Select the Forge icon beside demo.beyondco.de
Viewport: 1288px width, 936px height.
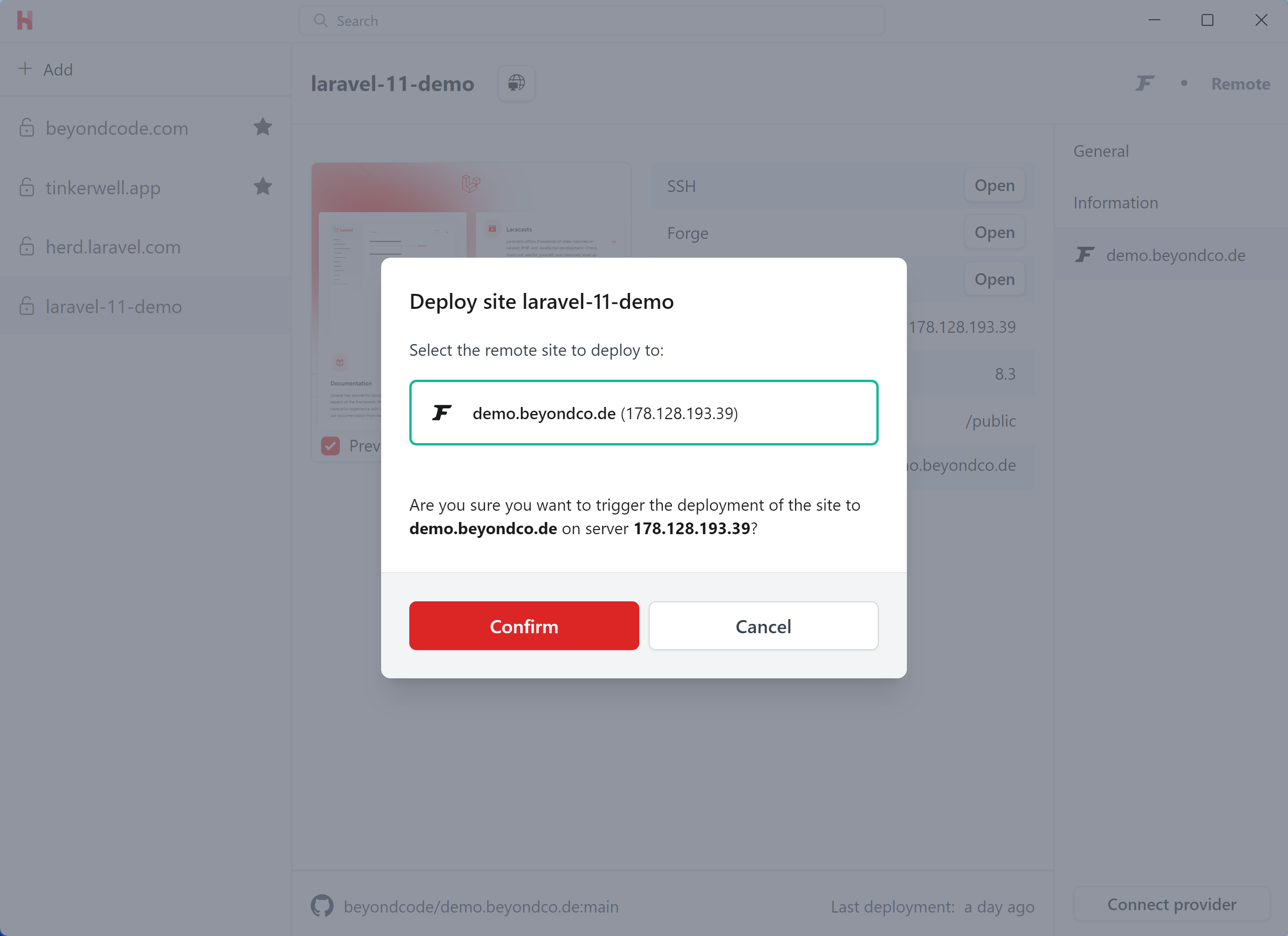pyautogui.click(x=1084, y=254)
